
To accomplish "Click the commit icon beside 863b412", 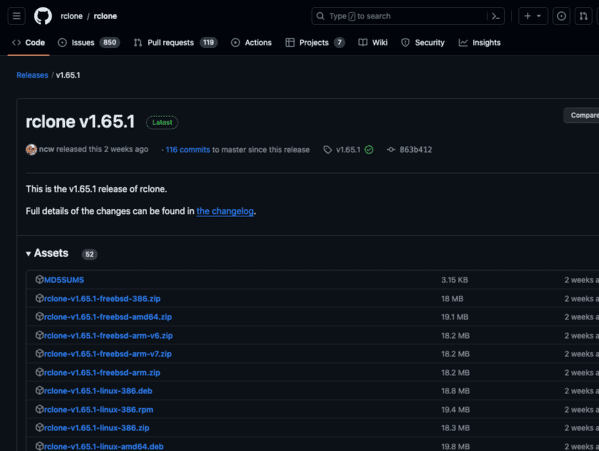I will point(391,150).
